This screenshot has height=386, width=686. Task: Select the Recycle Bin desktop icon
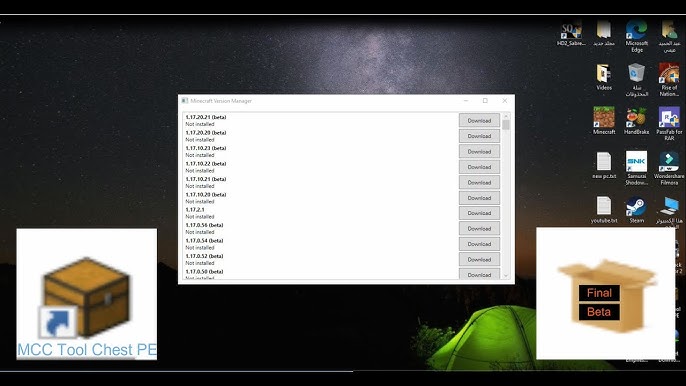pyautogui.click(x=637, y=80)
